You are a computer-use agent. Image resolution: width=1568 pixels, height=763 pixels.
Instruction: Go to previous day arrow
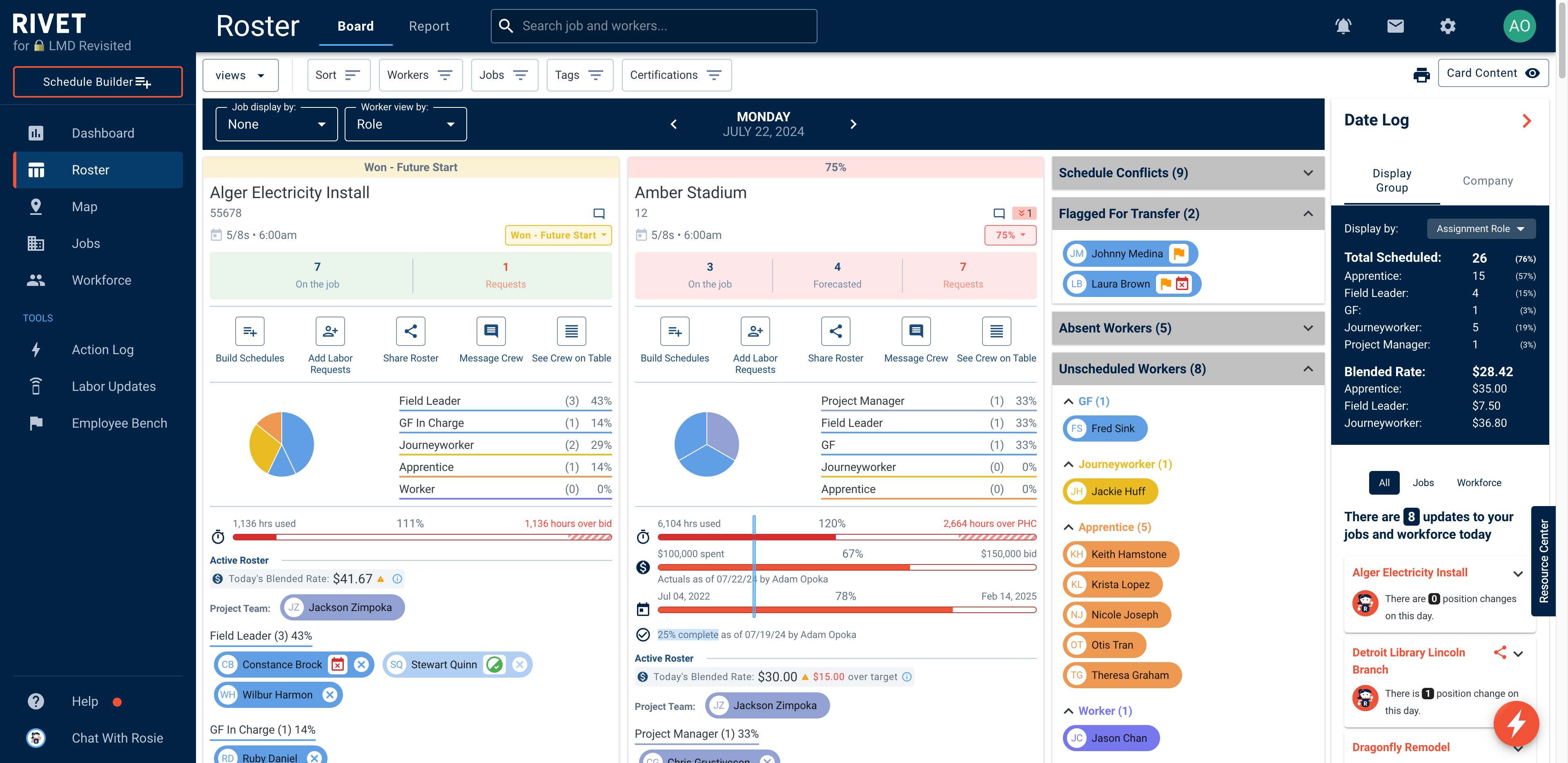click(x=673, y=124)
